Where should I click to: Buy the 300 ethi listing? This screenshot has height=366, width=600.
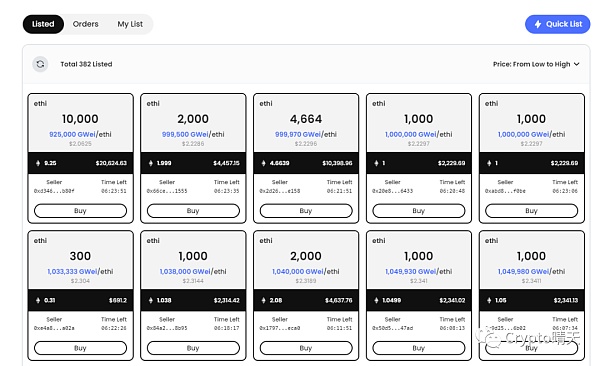click(x=80, y=348)
